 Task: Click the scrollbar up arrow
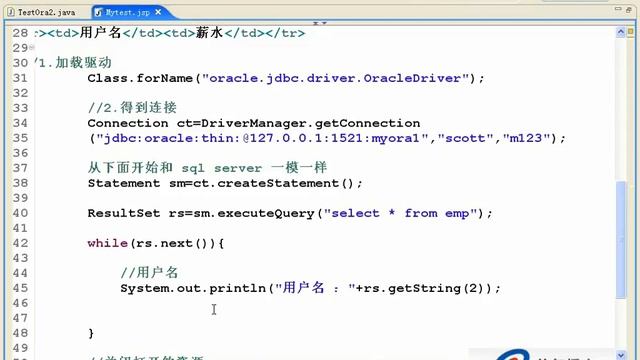[620, 32]
